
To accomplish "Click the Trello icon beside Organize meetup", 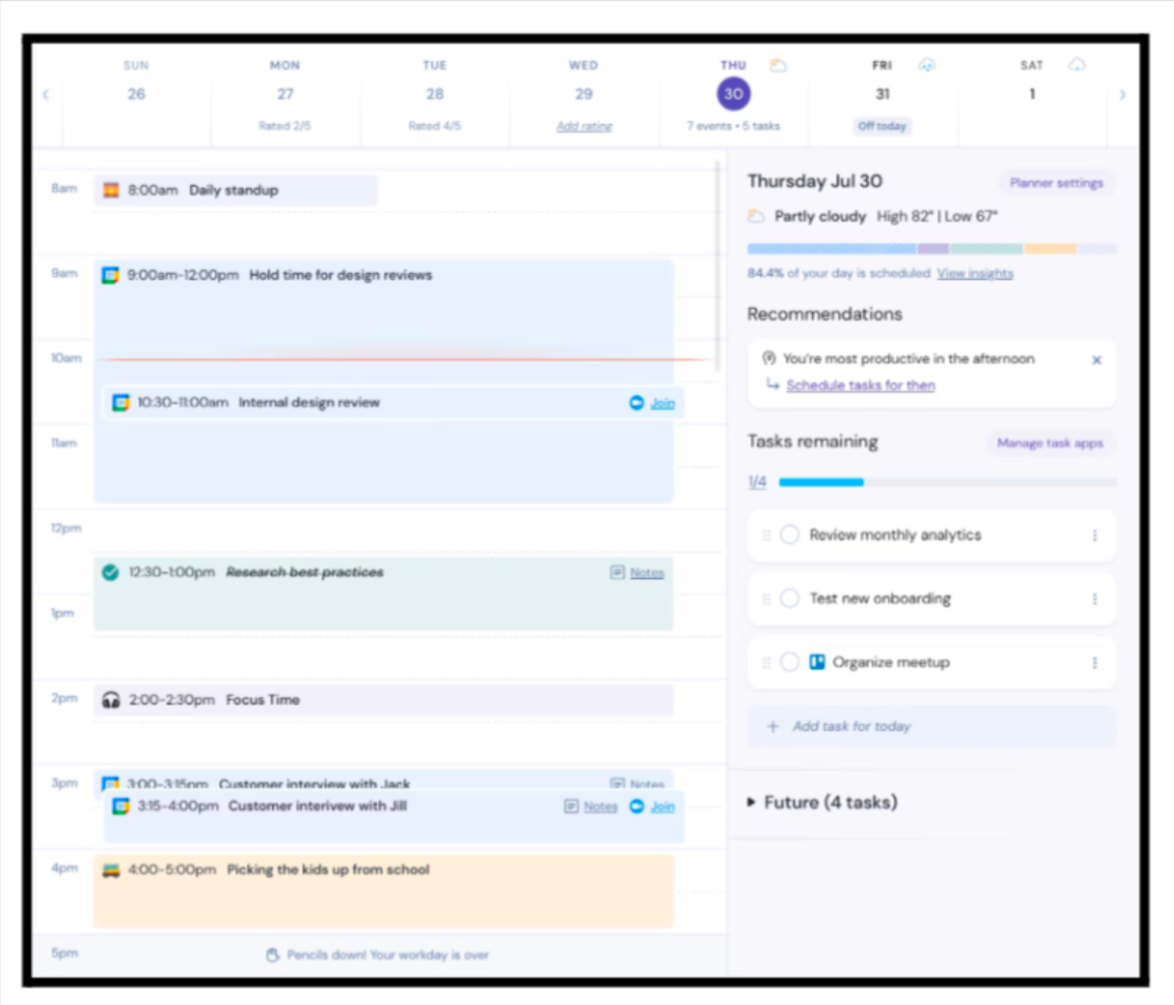I will pyautogui.click(x=817, y=662).
